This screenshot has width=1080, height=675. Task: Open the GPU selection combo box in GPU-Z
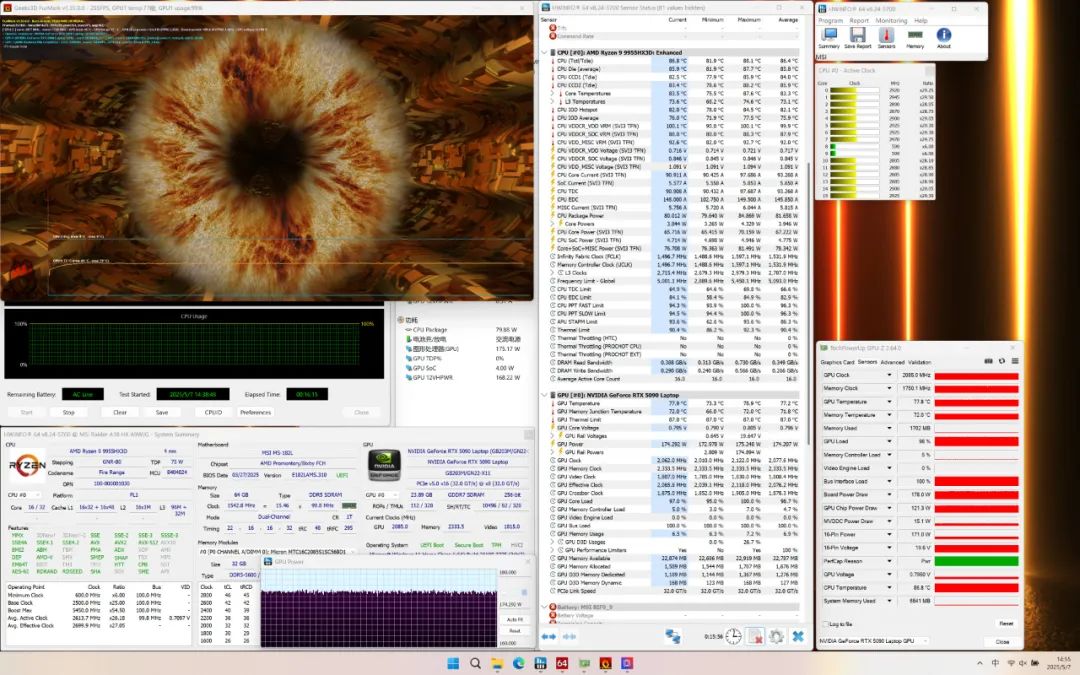tap(873, 641)
